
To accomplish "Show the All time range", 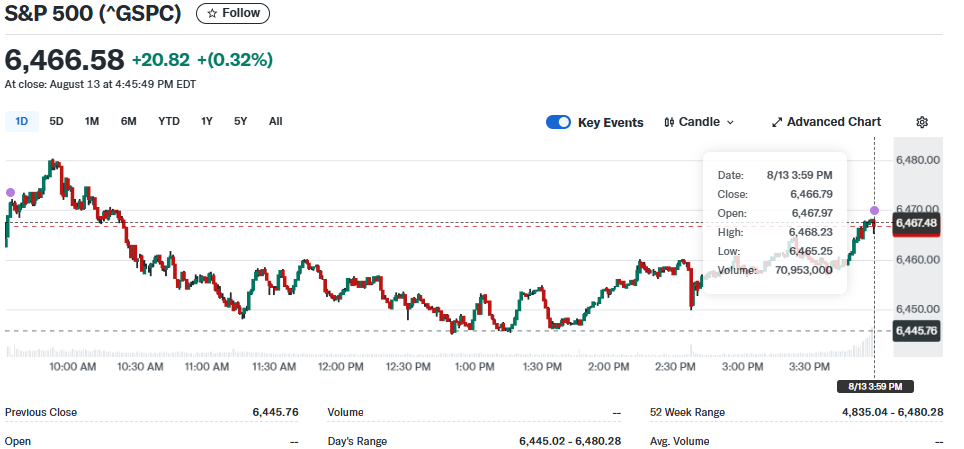I will 275,122.
